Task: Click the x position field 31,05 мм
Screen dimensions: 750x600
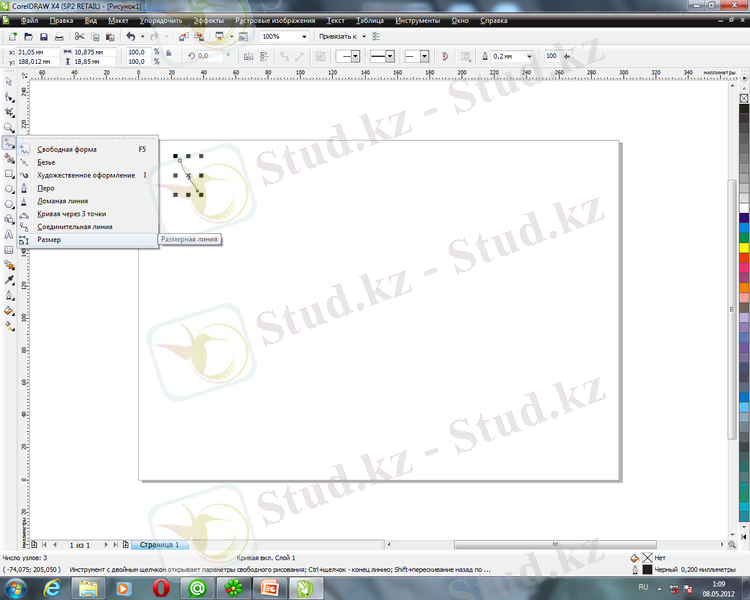Action: point(38,52)
